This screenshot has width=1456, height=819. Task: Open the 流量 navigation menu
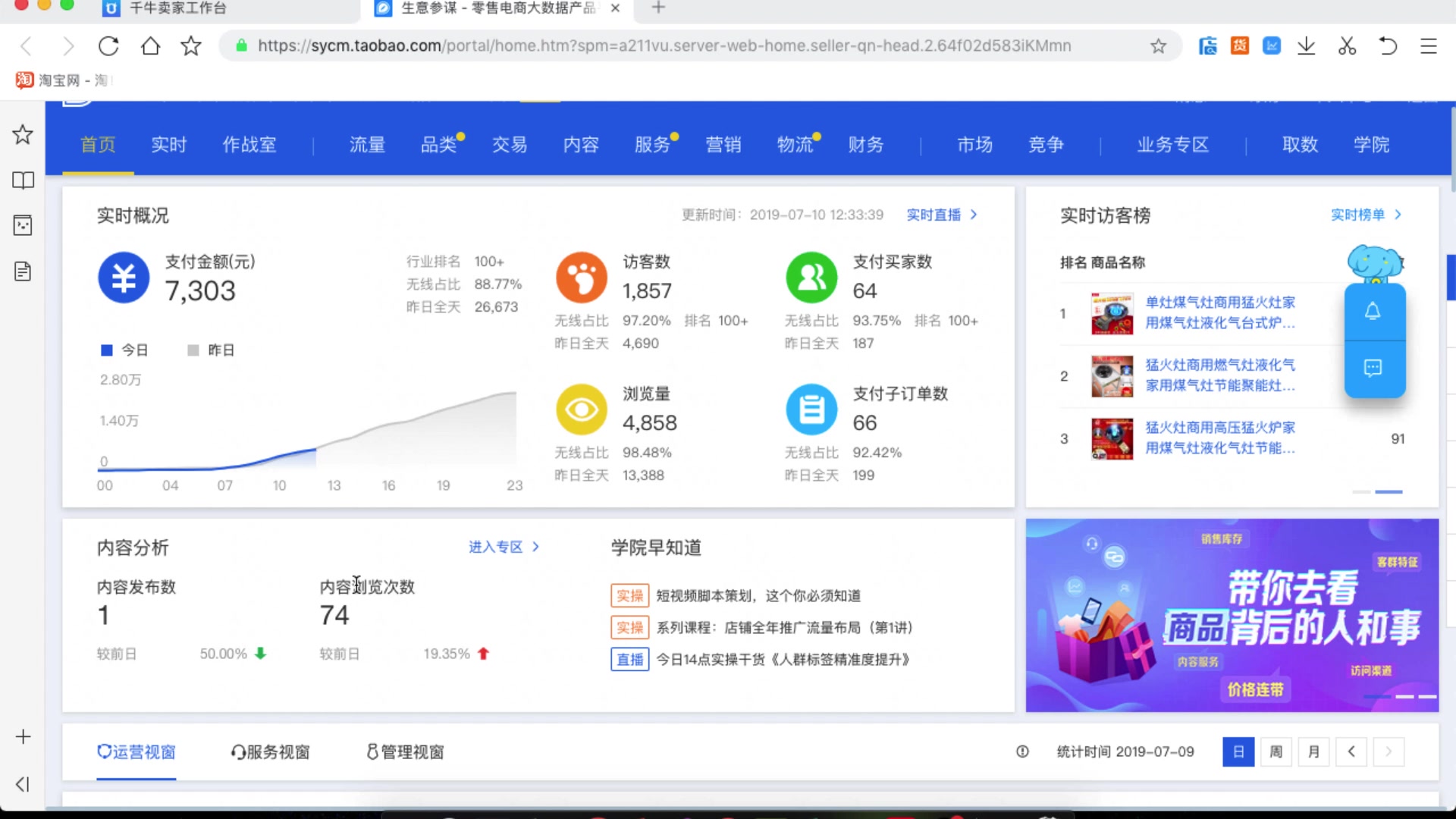click(367, 144)
